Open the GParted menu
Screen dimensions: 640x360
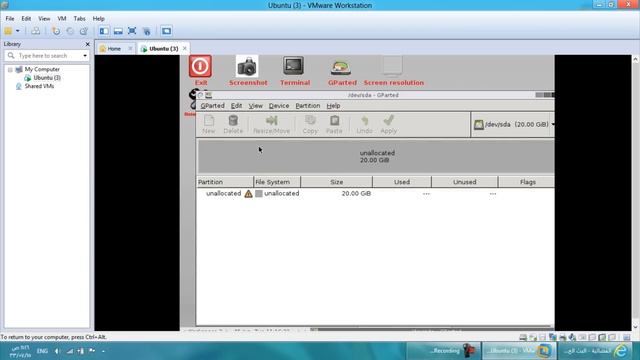coord(212,106)
